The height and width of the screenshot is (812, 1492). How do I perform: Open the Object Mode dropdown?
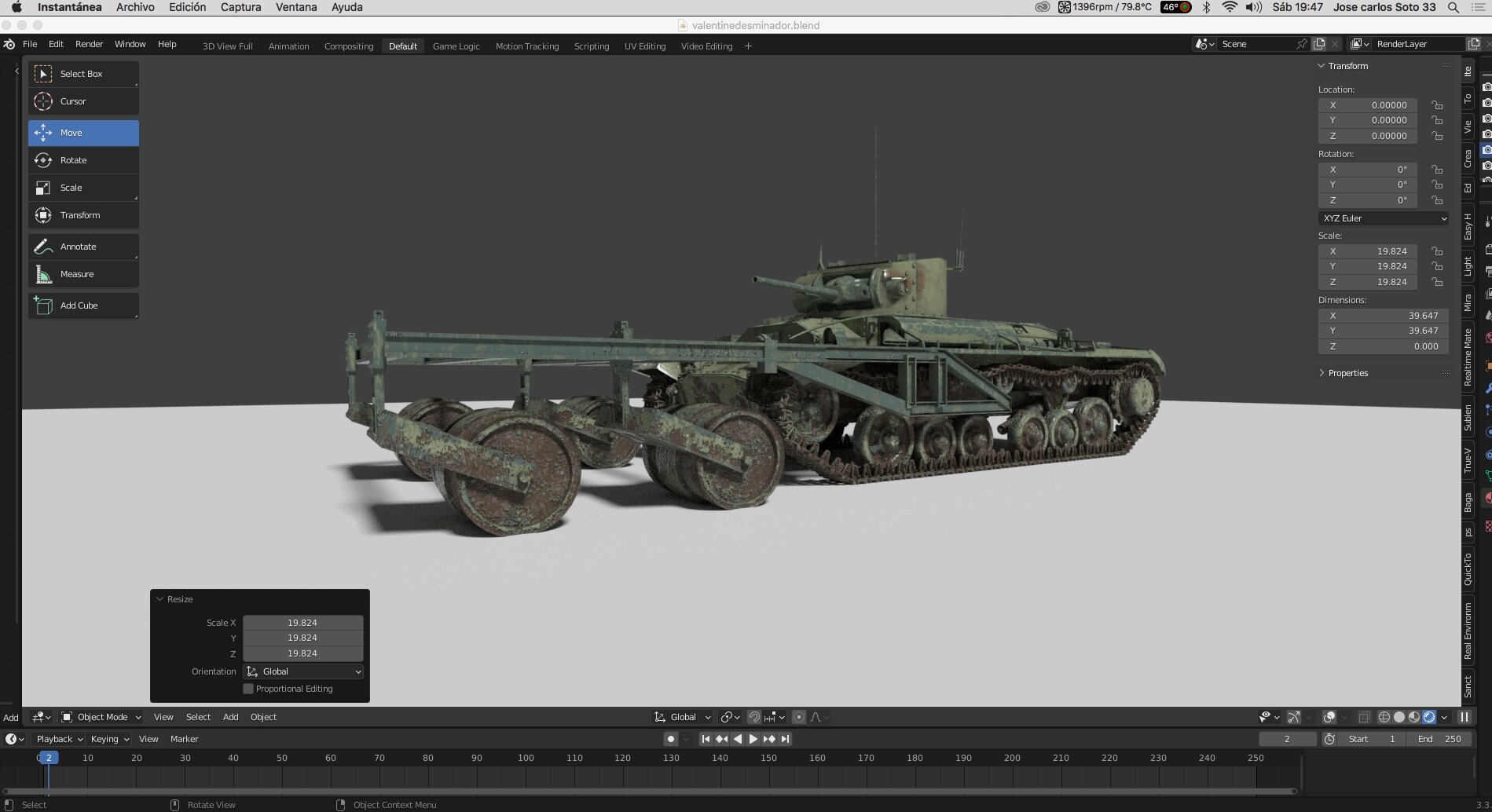click(101, 717)
